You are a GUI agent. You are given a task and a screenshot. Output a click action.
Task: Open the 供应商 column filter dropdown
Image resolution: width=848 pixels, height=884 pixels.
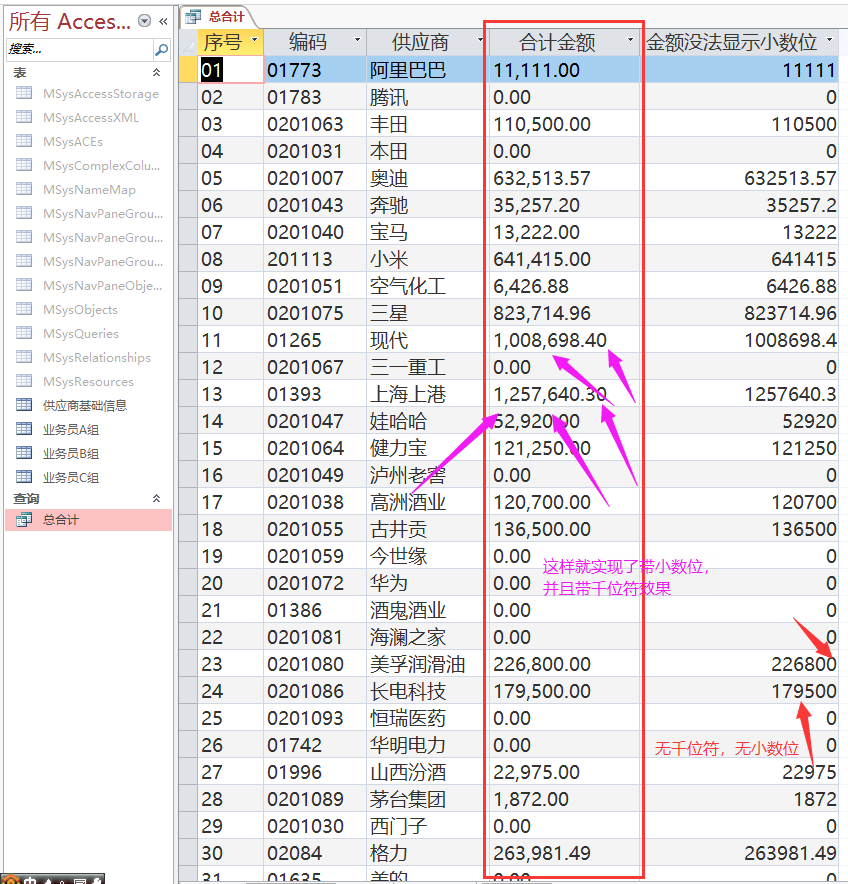coord(480,40)
